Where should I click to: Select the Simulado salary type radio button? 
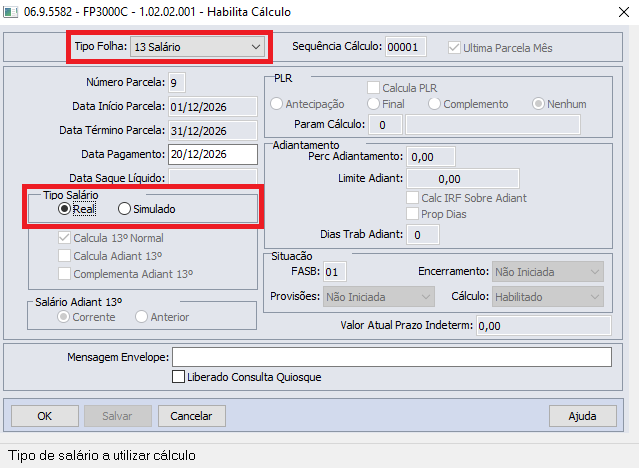124,209
